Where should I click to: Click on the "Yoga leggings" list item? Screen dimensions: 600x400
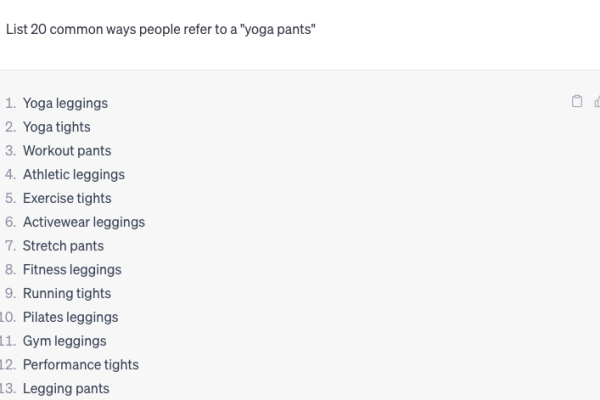coord(65,103)
